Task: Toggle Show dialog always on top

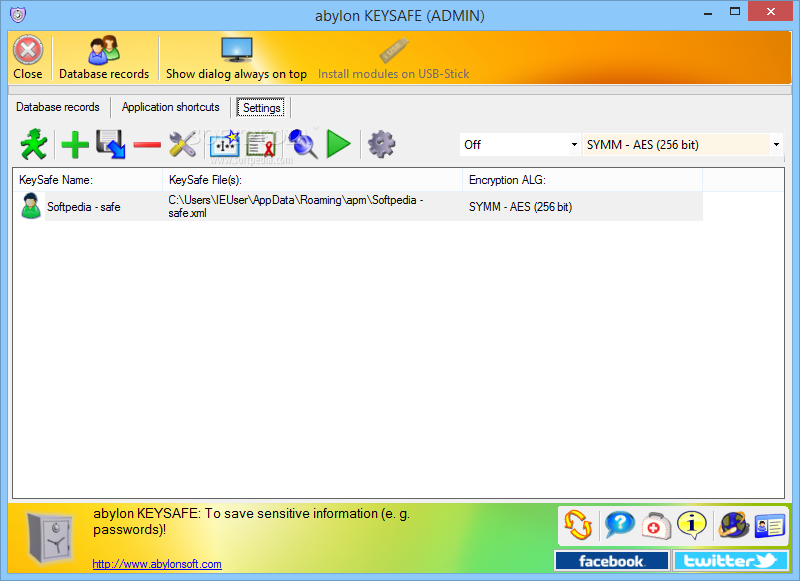Action: click(236, 57)
